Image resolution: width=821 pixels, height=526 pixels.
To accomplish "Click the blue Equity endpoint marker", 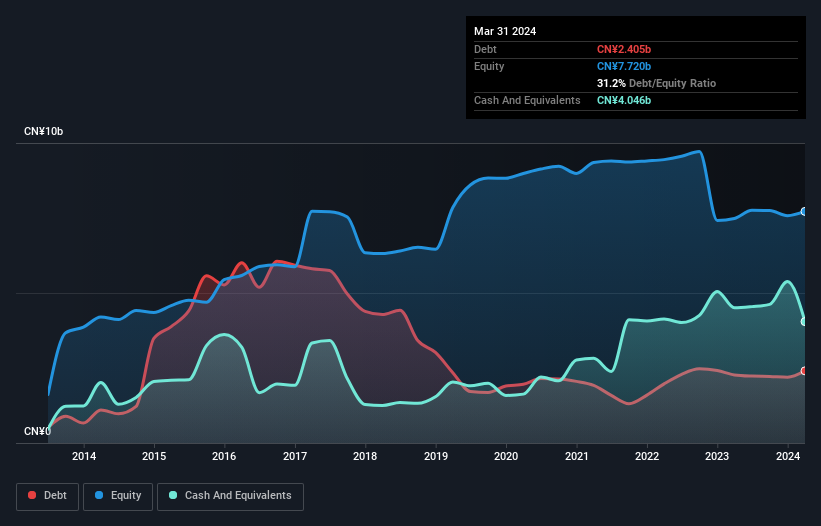I will [804, 211].
